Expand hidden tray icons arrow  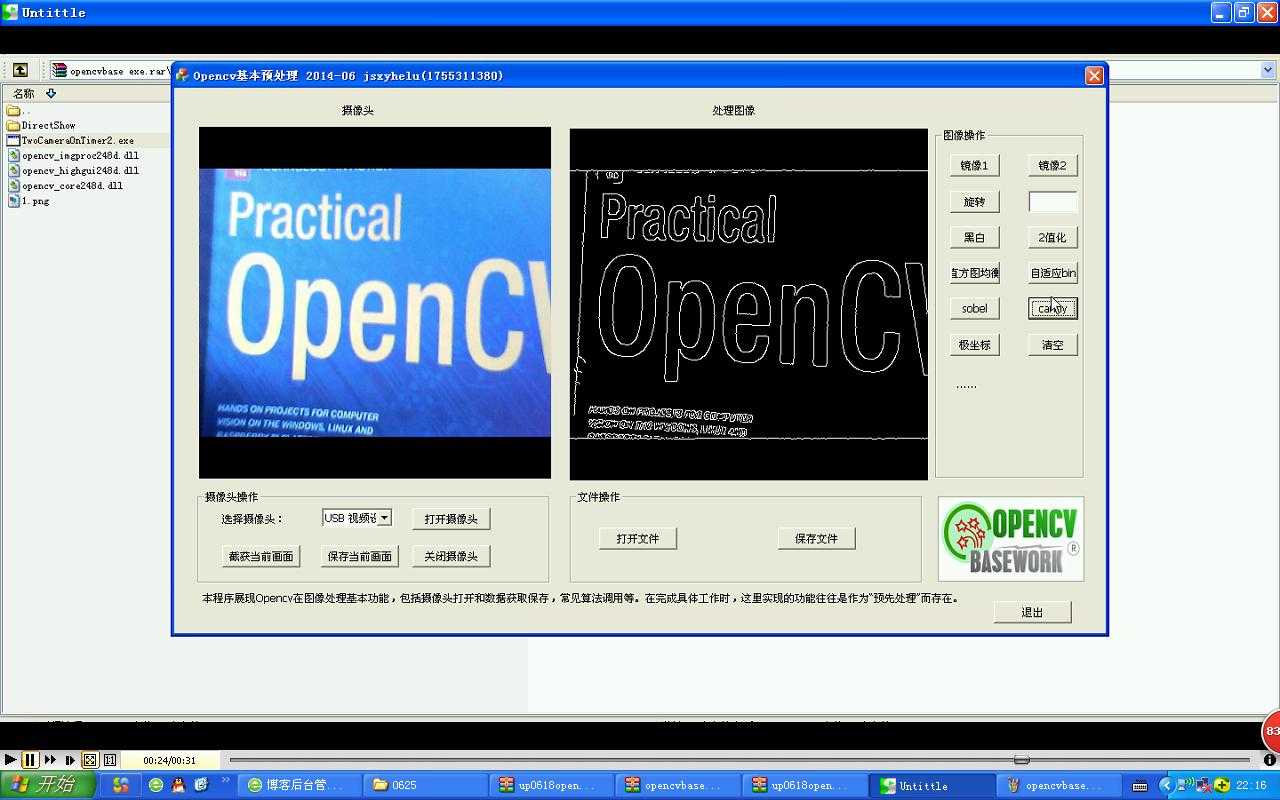pyautogui.click(x=1166, y=785)
